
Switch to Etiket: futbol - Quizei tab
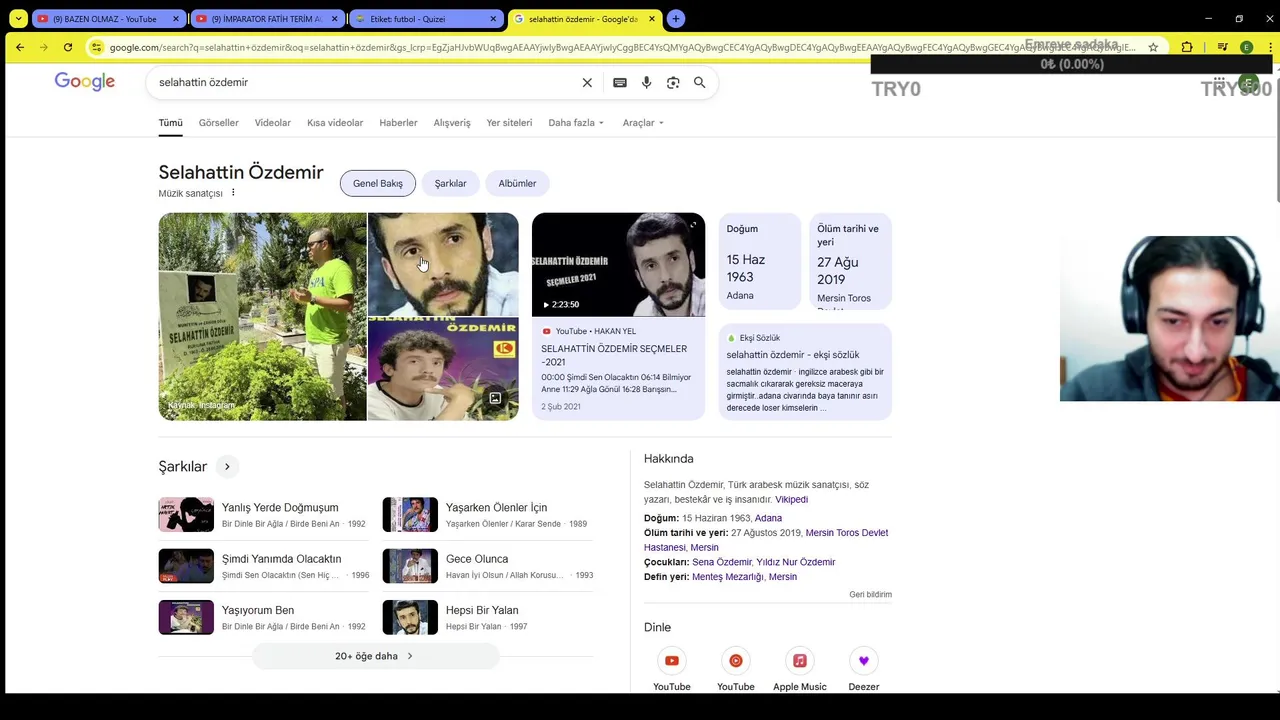click(425, 19)
